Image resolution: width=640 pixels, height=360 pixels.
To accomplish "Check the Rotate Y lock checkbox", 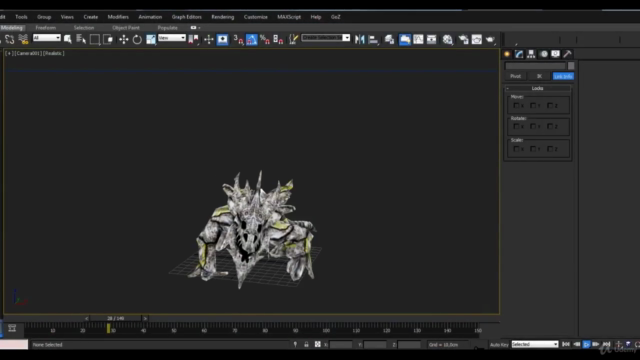I will pyautogui.click(x=533, y=127).
